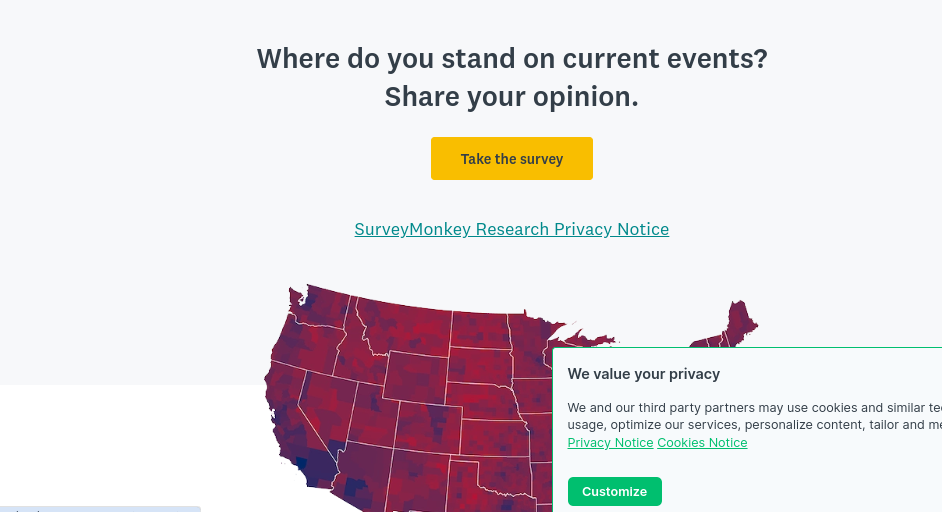Select South Dakota on the map
Screen dimensions: 942x512
(x=478, y=365)
